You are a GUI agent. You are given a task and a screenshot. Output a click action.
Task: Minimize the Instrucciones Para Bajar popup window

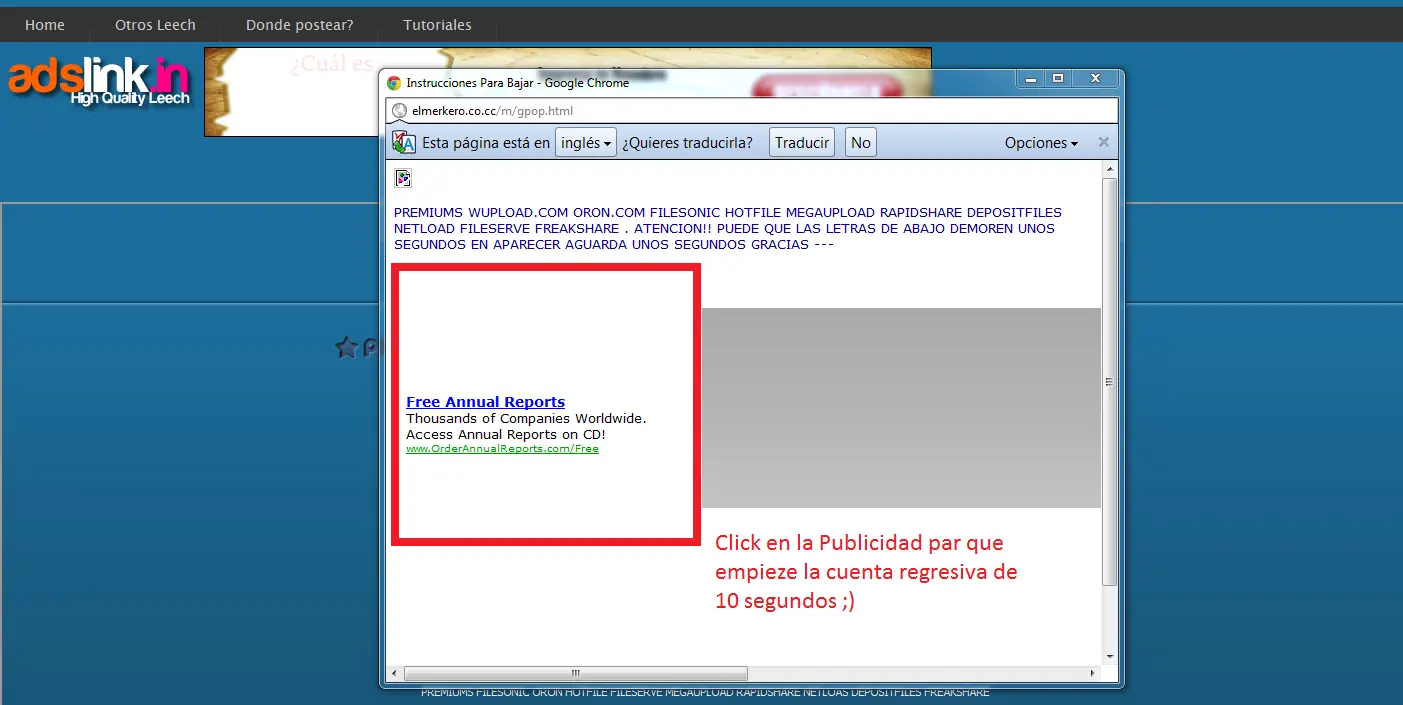(x=1030, y=77)
